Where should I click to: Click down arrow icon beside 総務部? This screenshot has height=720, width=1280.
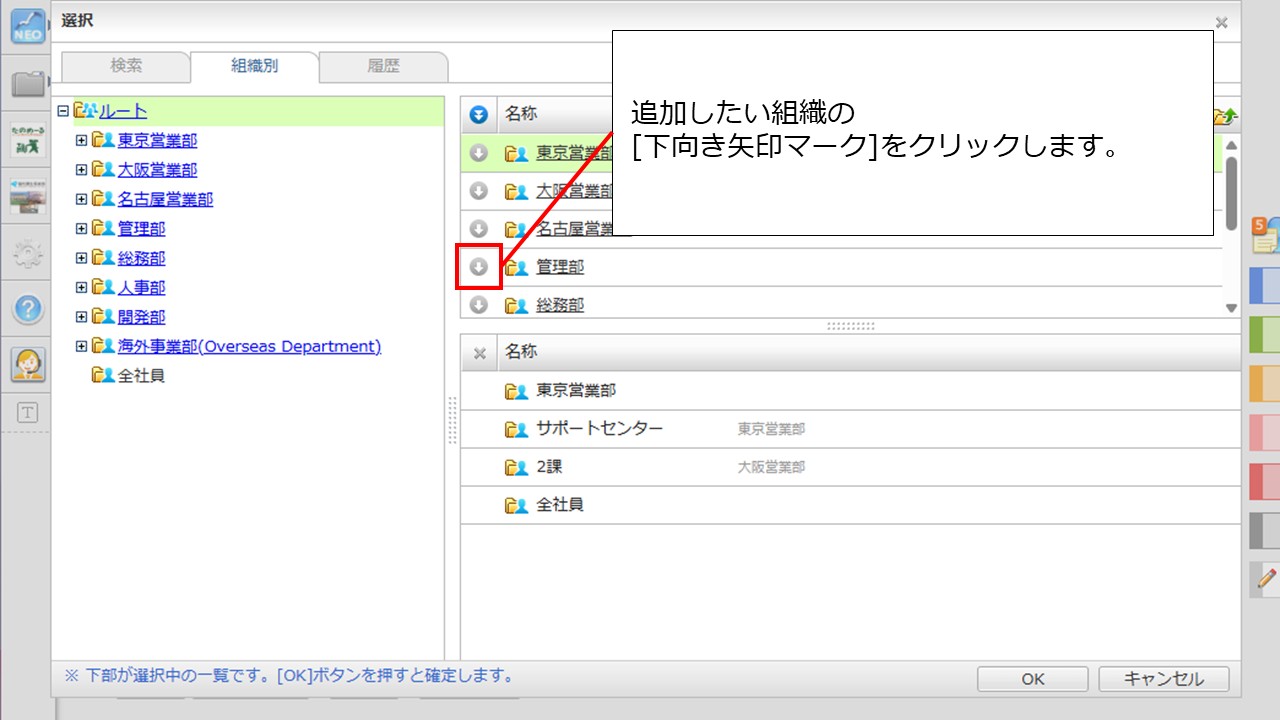pyautogui.click(x=479, y=306)
